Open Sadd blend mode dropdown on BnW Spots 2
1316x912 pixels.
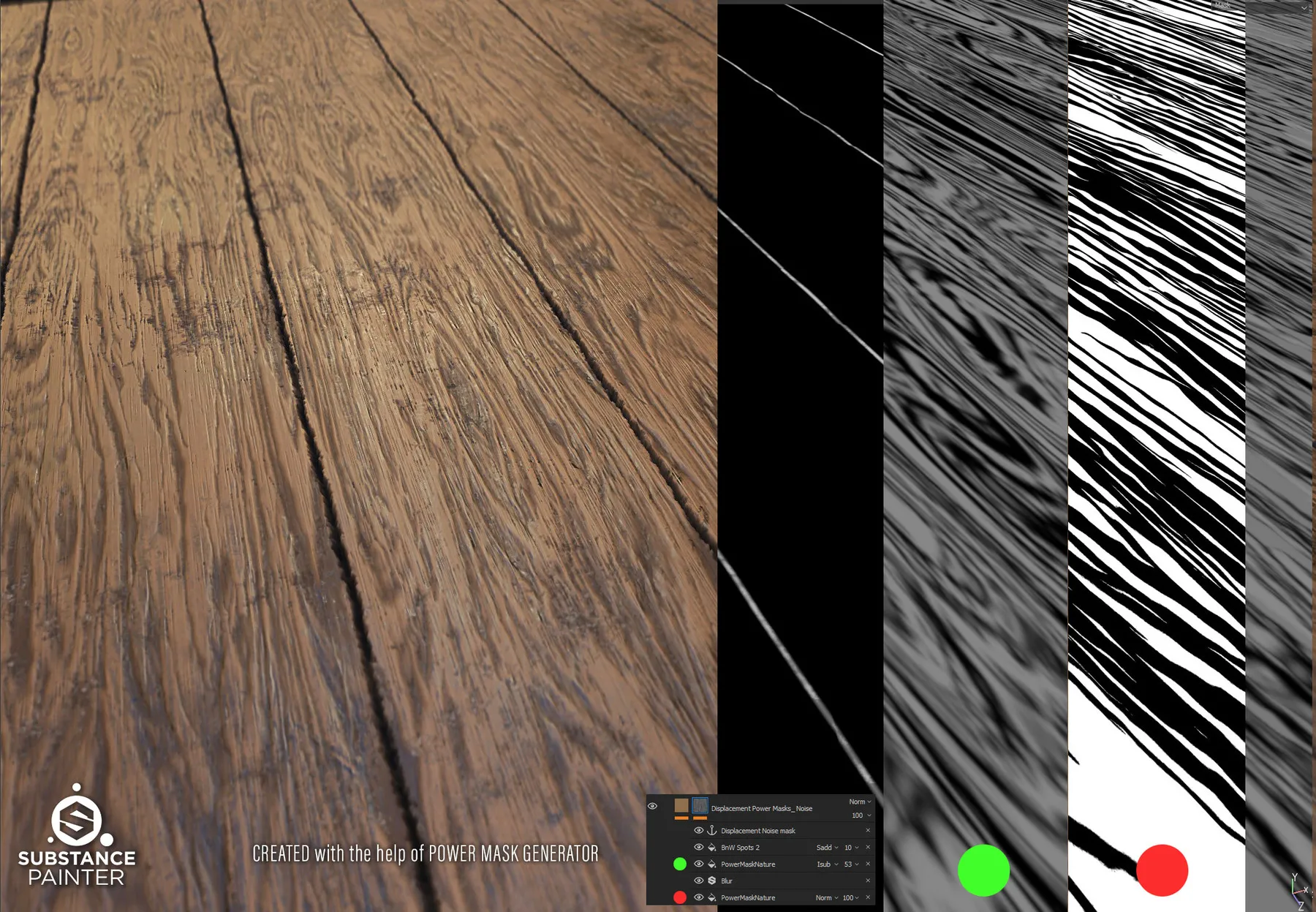[827, 848]
